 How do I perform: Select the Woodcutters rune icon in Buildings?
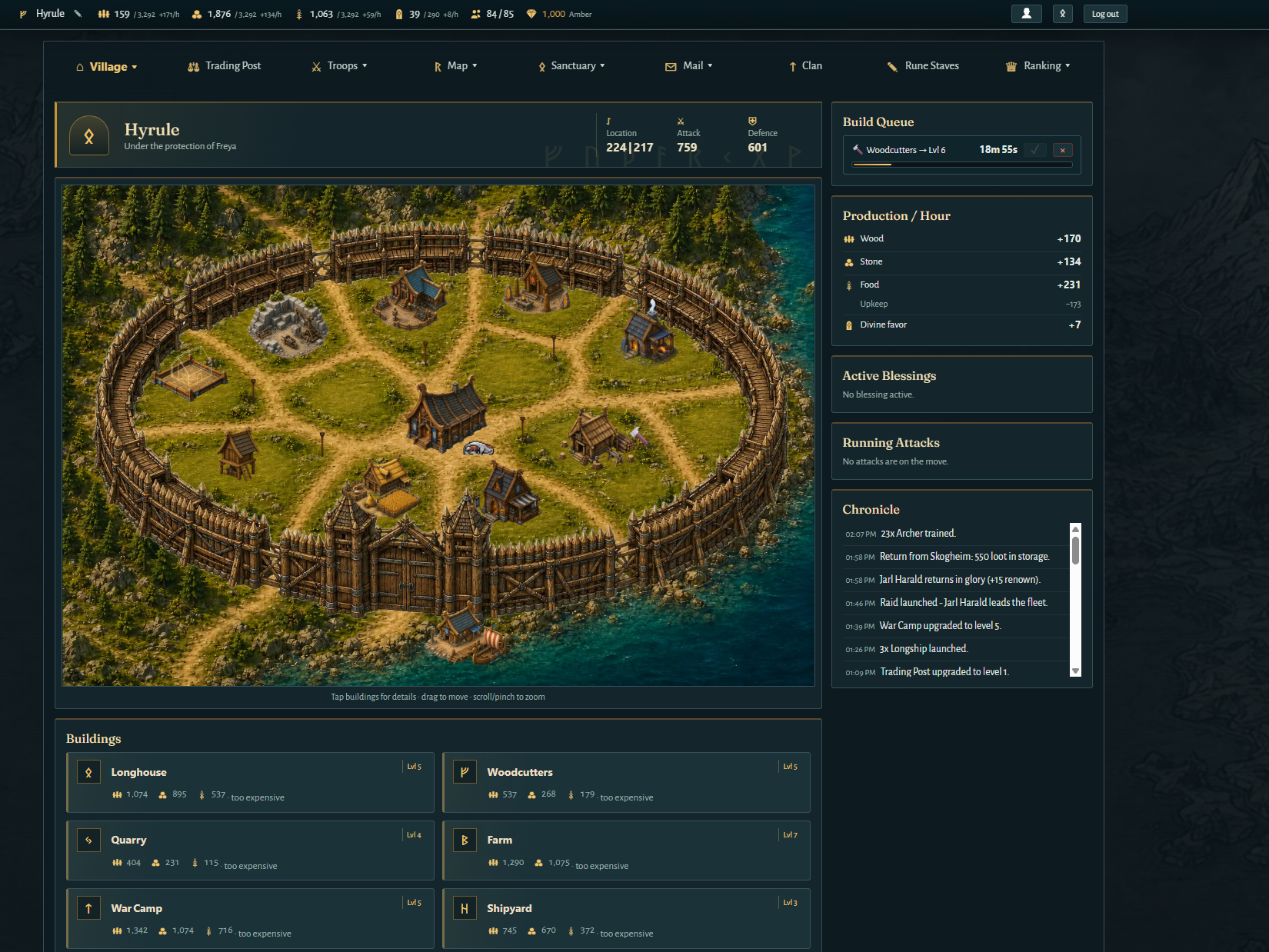(465, 772)
